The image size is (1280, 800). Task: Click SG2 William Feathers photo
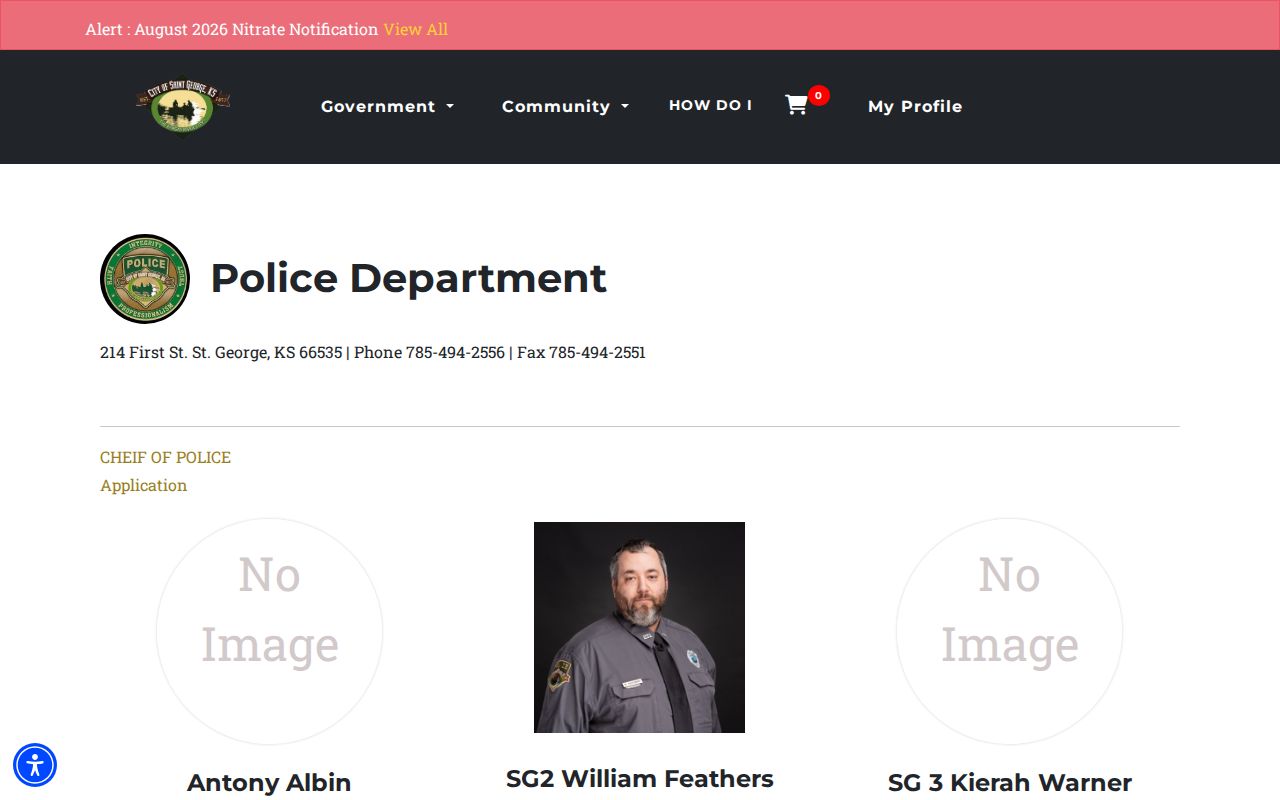(x=639, y=627)
